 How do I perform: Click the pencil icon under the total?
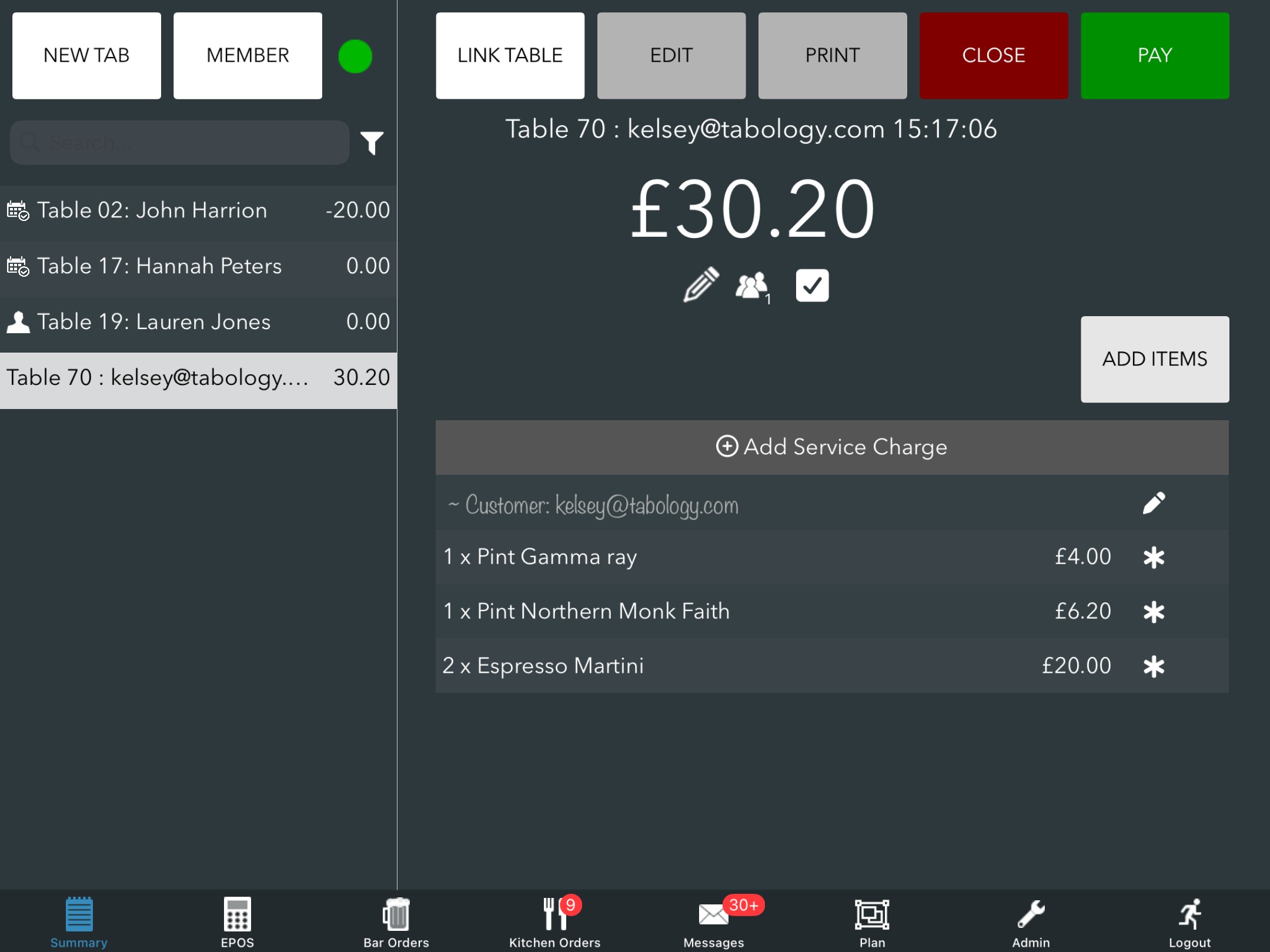coord(701,285)
